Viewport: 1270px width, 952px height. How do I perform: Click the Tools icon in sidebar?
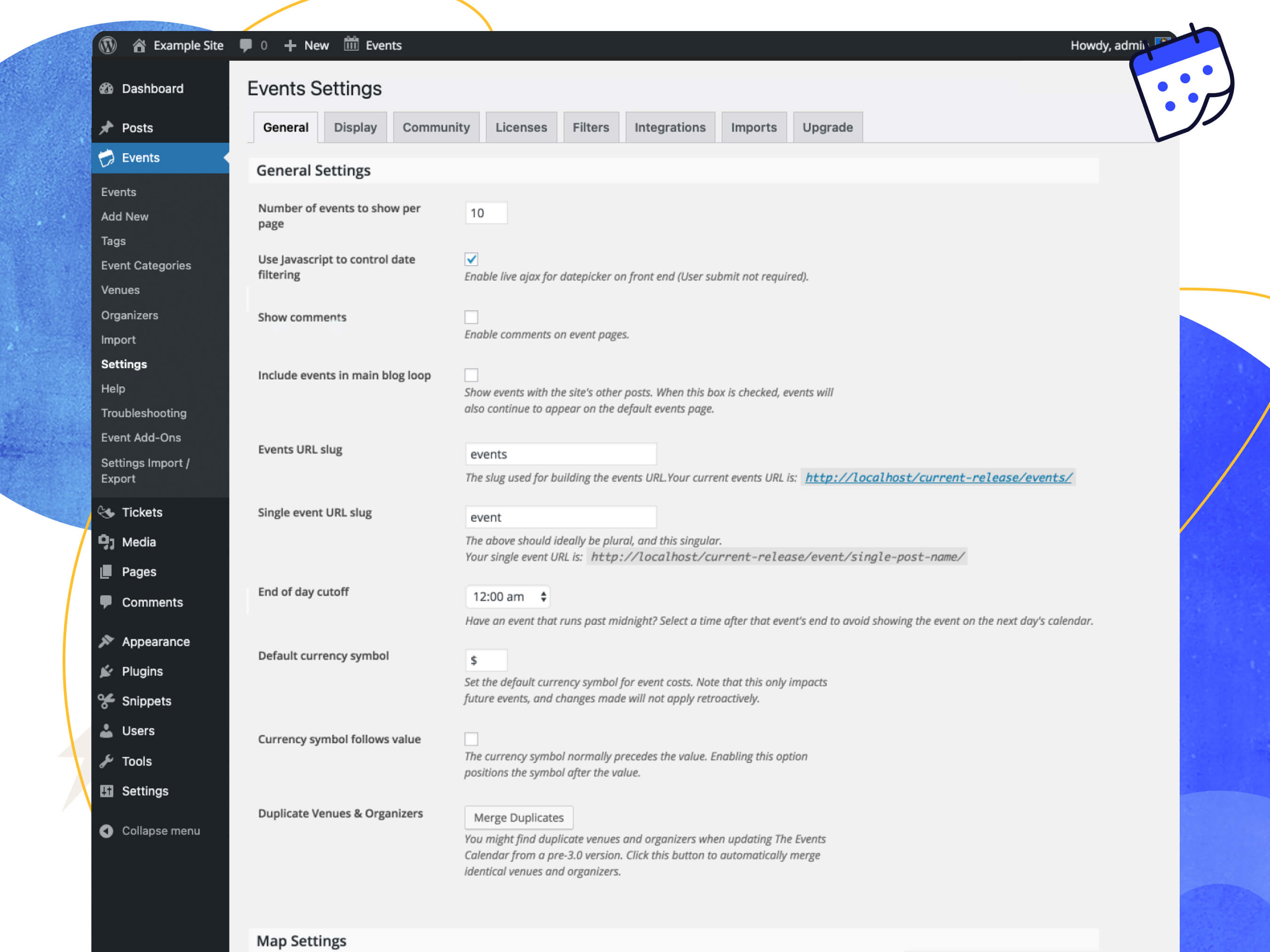(108, 760)
